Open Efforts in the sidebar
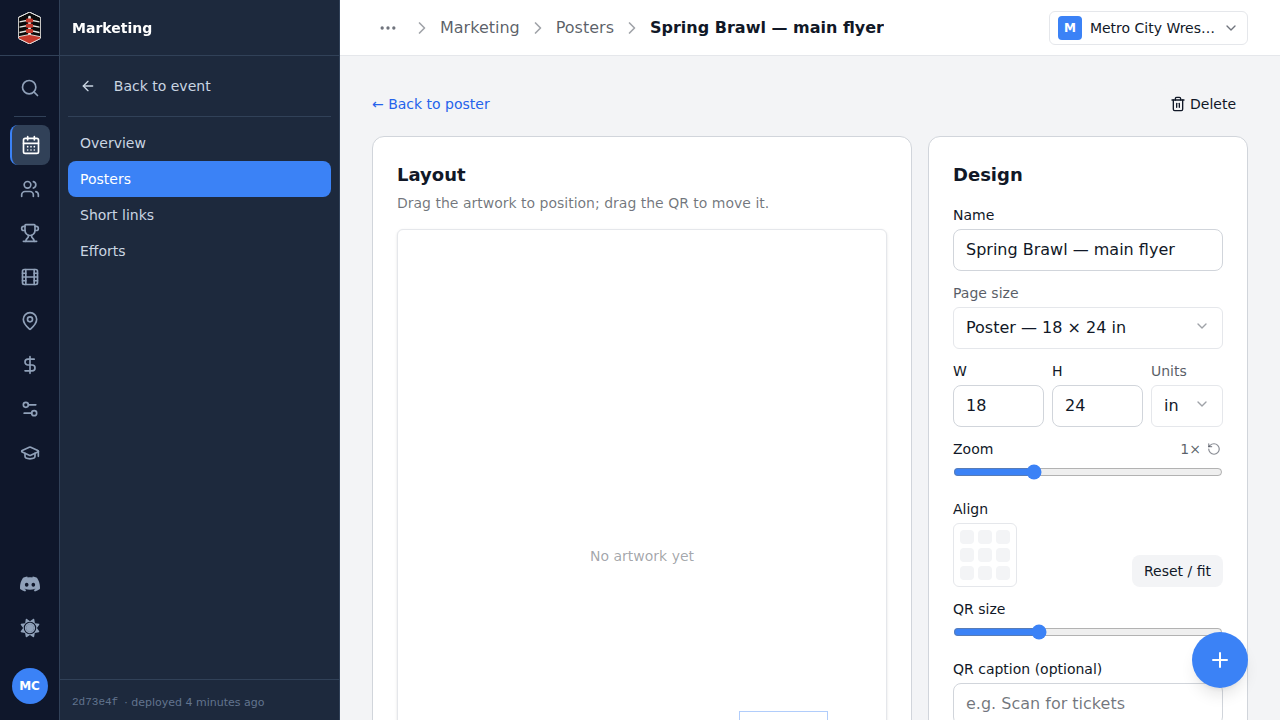 pos(199,251)
